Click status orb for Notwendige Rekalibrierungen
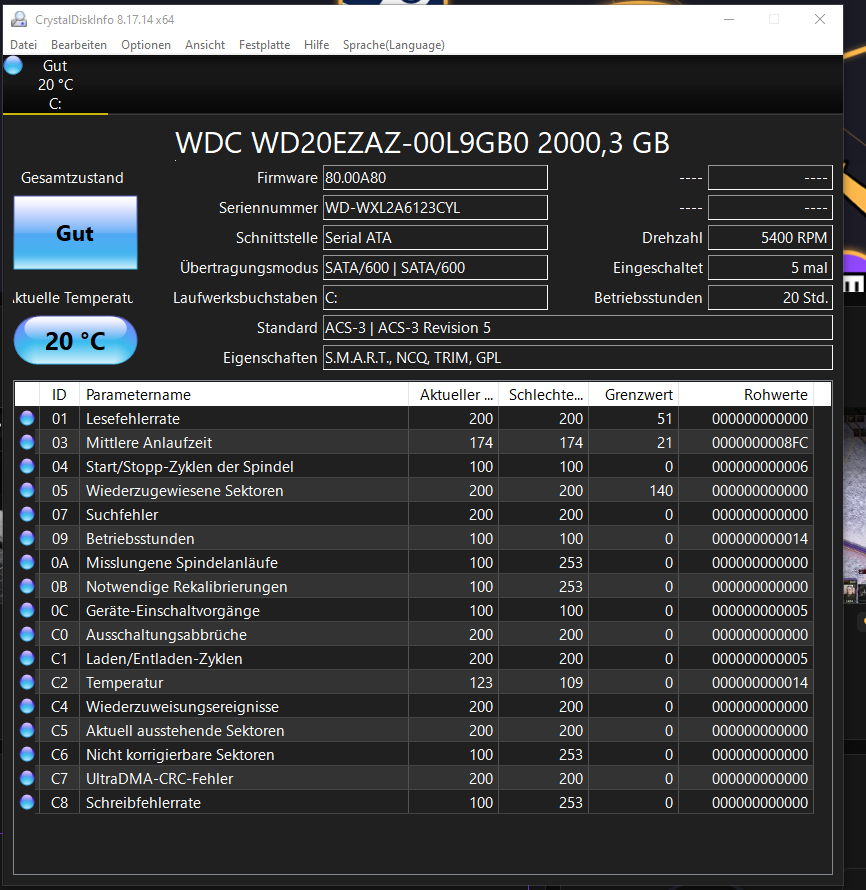Image resolution: width=866 pixels, height=890 pixels. click(27, 586)
